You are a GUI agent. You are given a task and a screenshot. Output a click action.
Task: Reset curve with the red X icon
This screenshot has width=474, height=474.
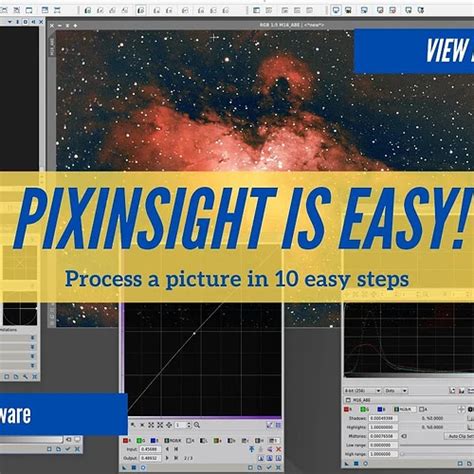click(278, 449)
